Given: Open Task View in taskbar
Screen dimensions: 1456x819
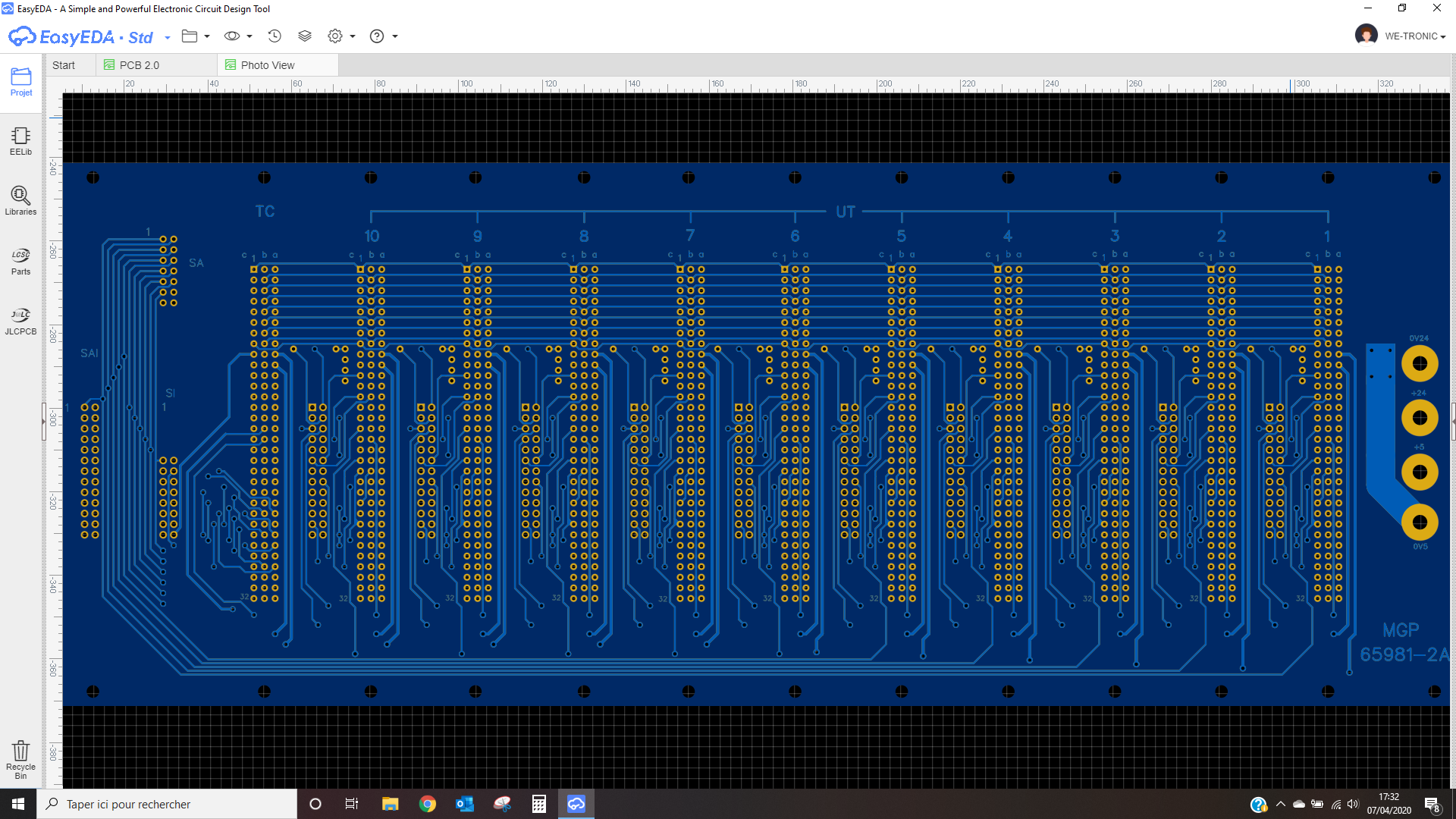Looking at the screenshot, I should point(352,804).
